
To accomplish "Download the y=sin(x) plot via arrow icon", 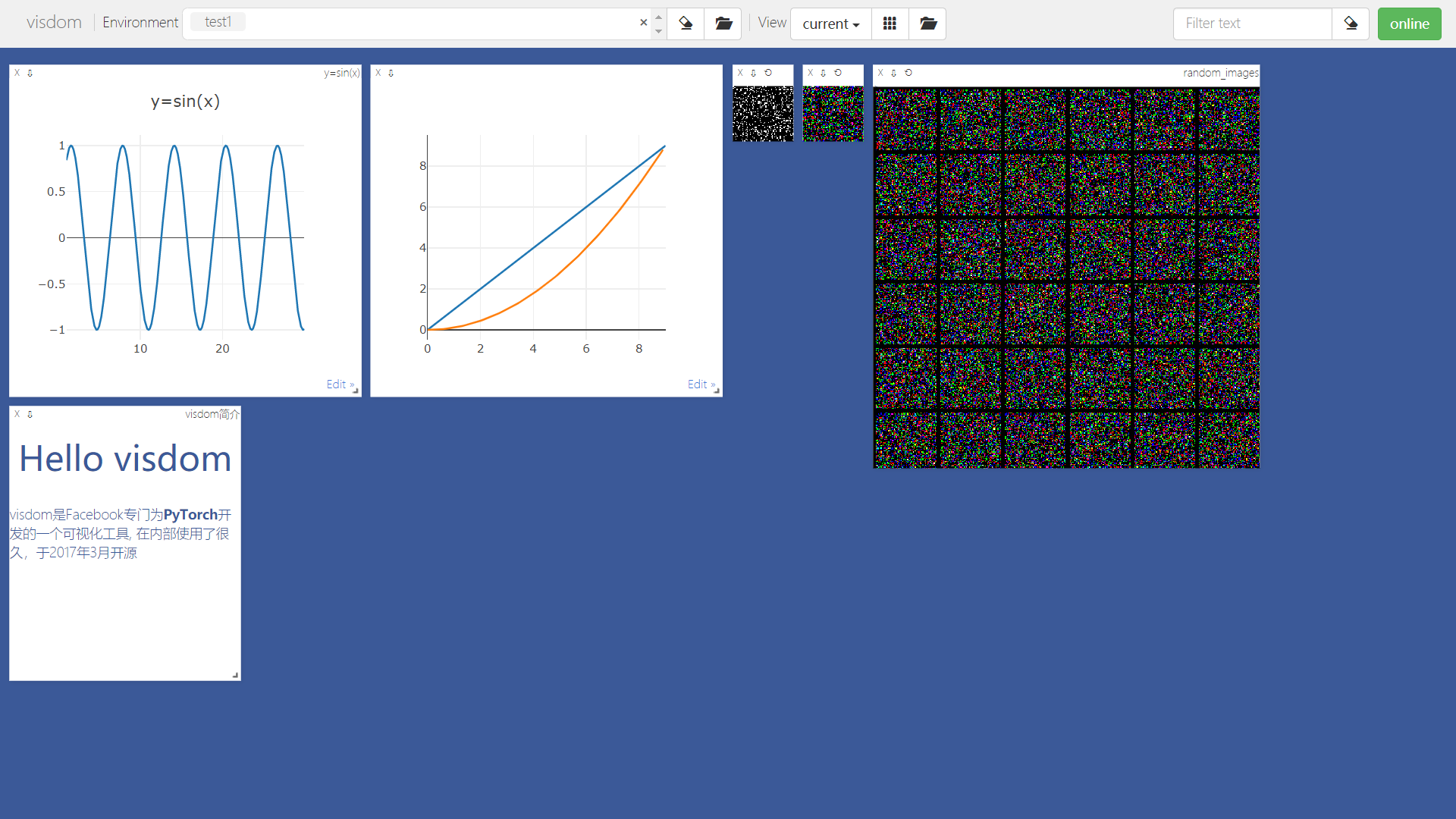I will pyautogui.click(x=30, y=74).
